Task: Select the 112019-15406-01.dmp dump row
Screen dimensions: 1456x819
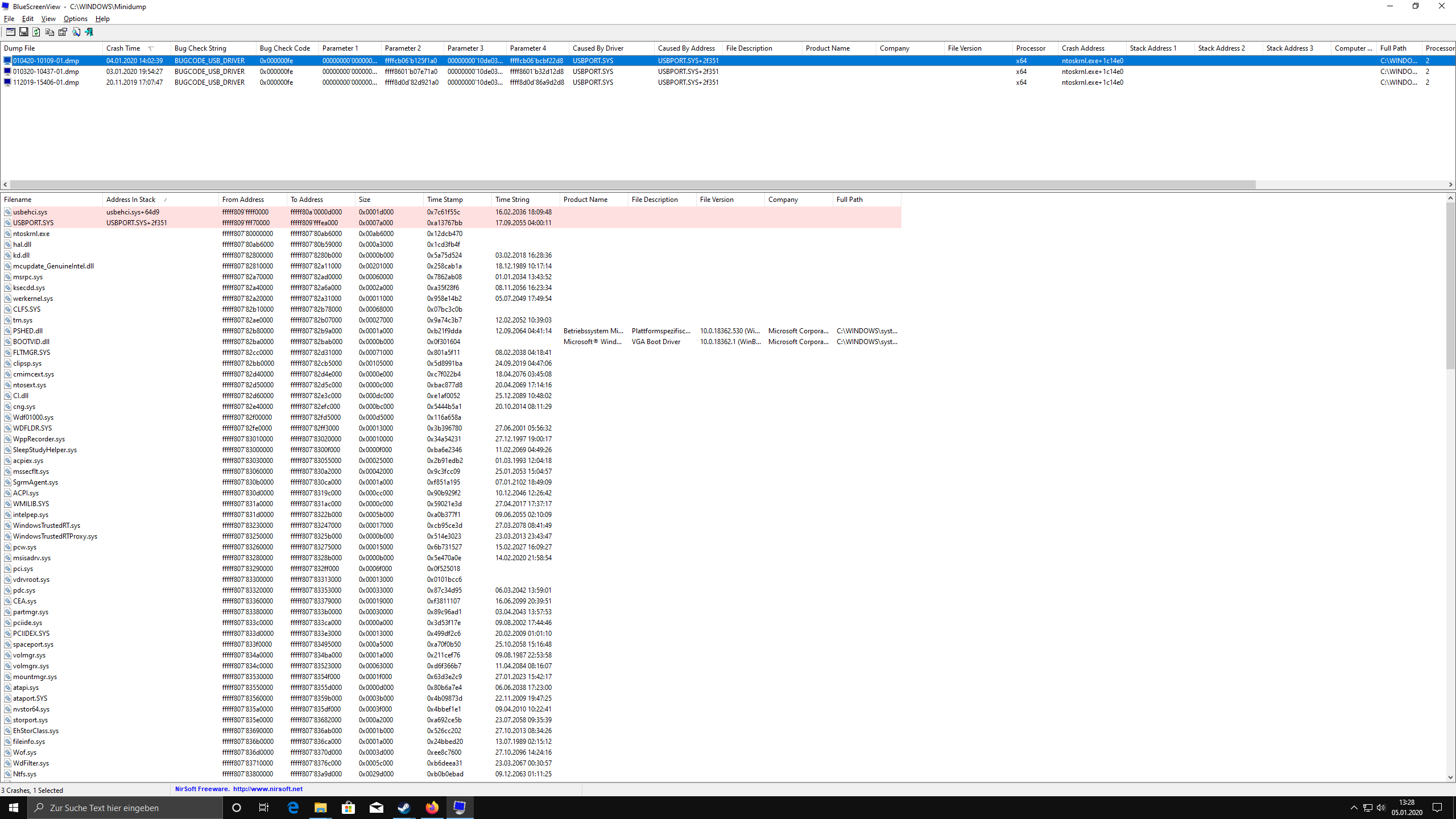Action: click(x=45, y=82)
